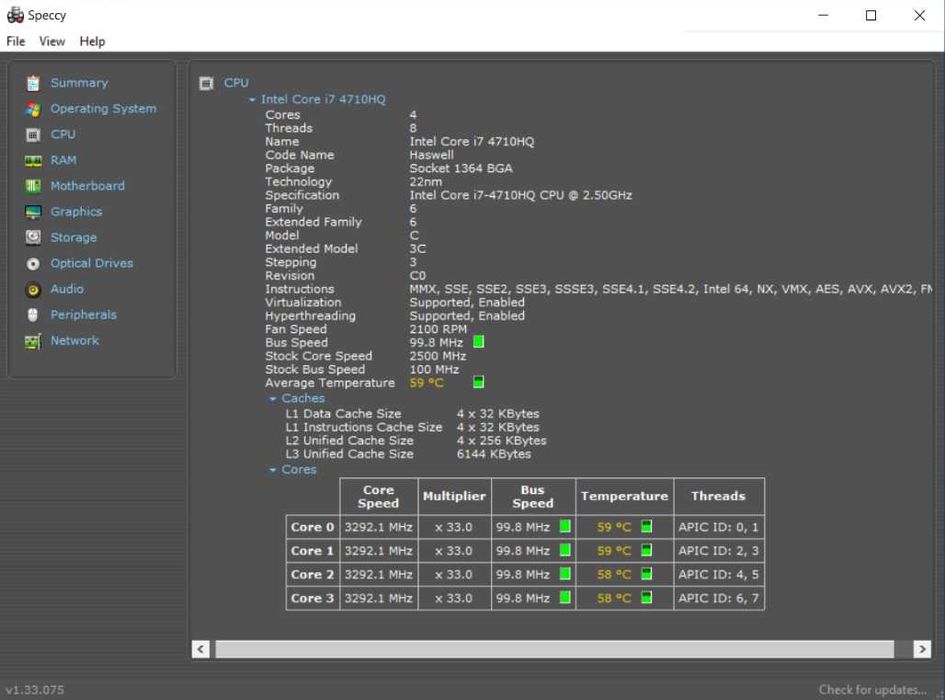945x700 pixels.
Task: Open the File menu
Action: coord(16,41)
